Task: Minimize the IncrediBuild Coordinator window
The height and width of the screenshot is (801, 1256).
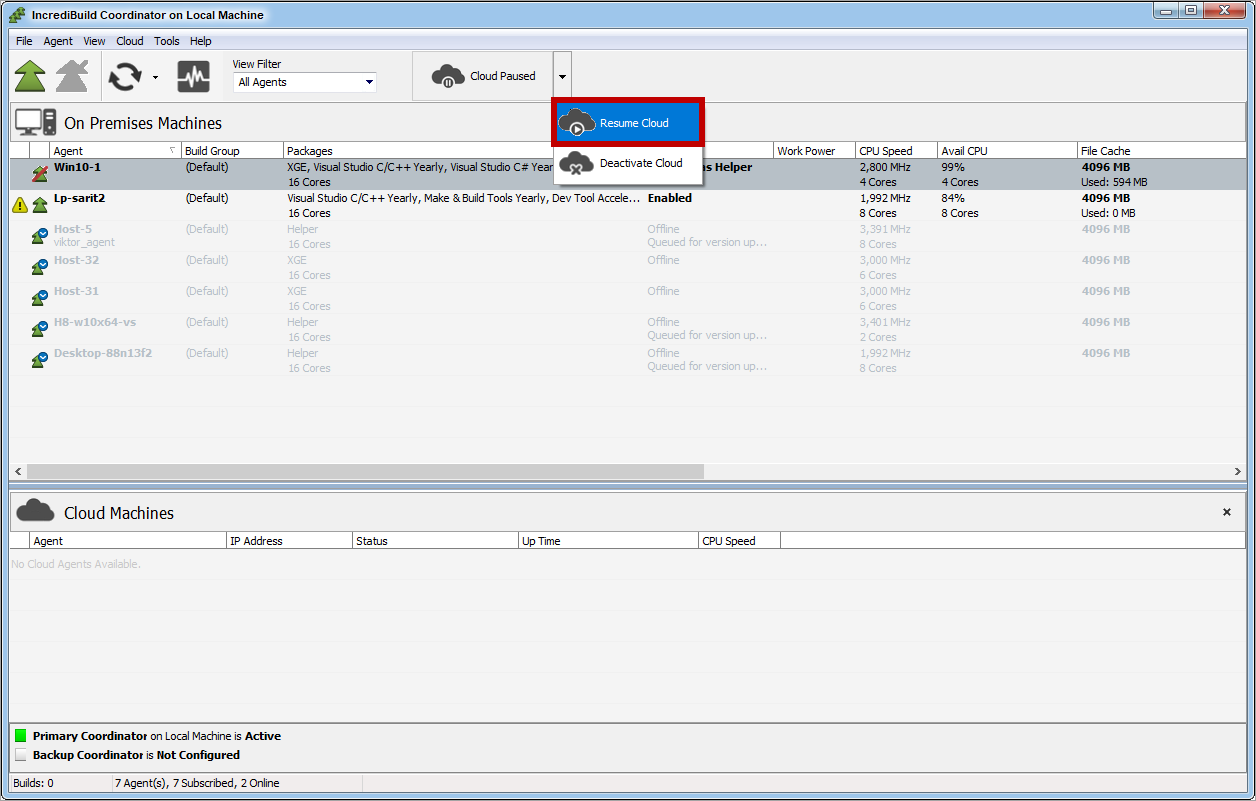Action: (x=1166, y=11)
